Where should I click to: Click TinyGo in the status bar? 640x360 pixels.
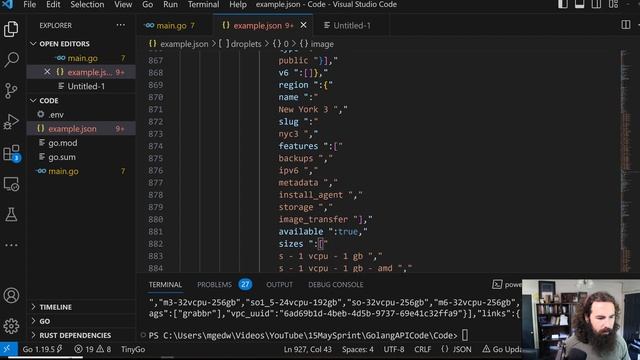[133, 349]
